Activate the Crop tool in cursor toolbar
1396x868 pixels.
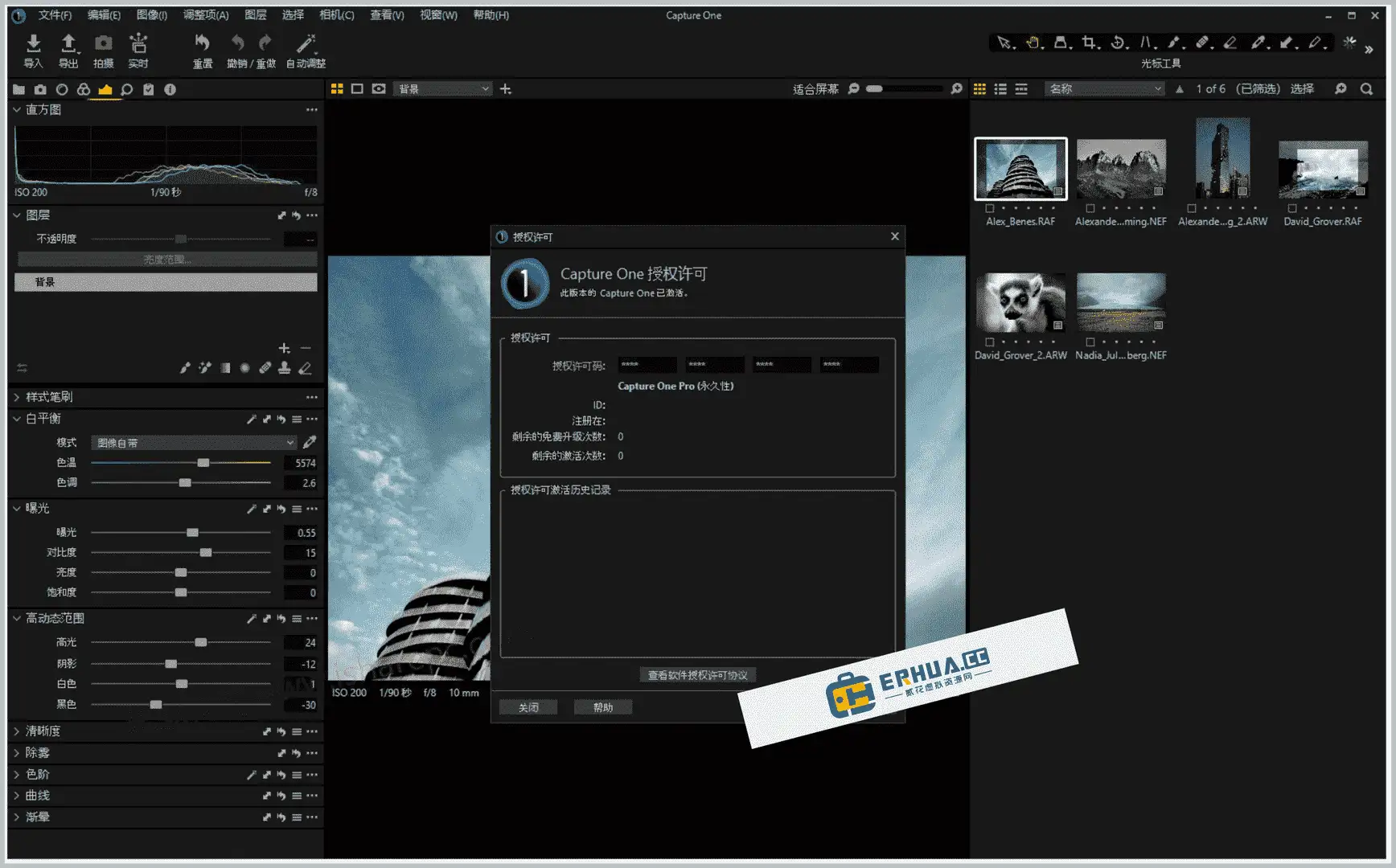coord(1090,43)
